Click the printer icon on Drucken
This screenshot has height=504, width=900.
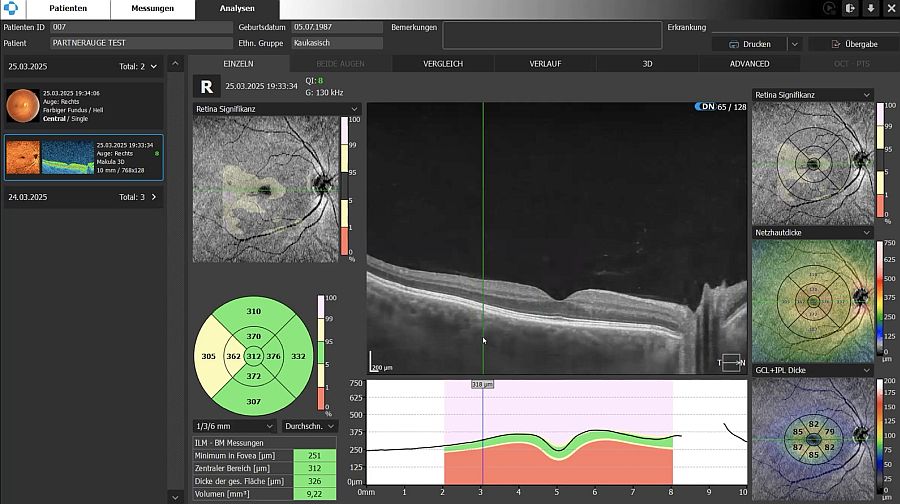click(x=733, y=44)
